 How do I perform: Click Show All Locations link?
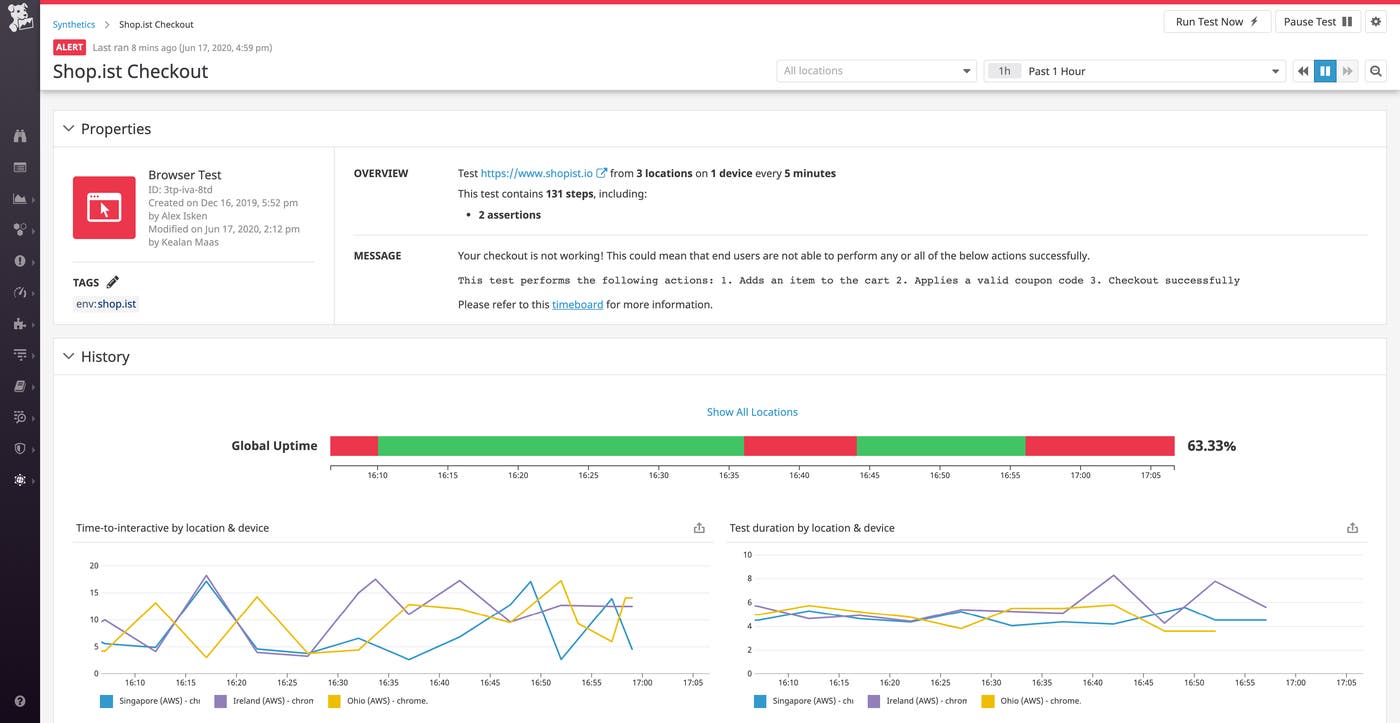coord(752,412)
